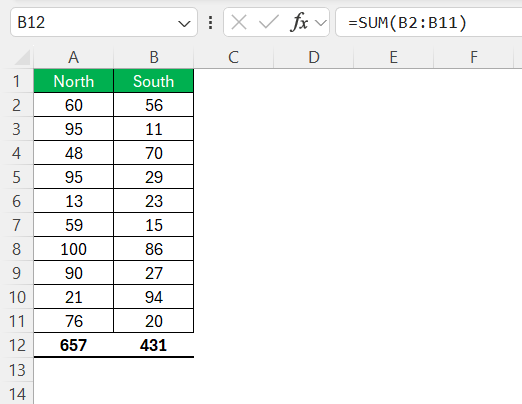
Task: Open the Insert Function fx icon
Action: (299, 23)
